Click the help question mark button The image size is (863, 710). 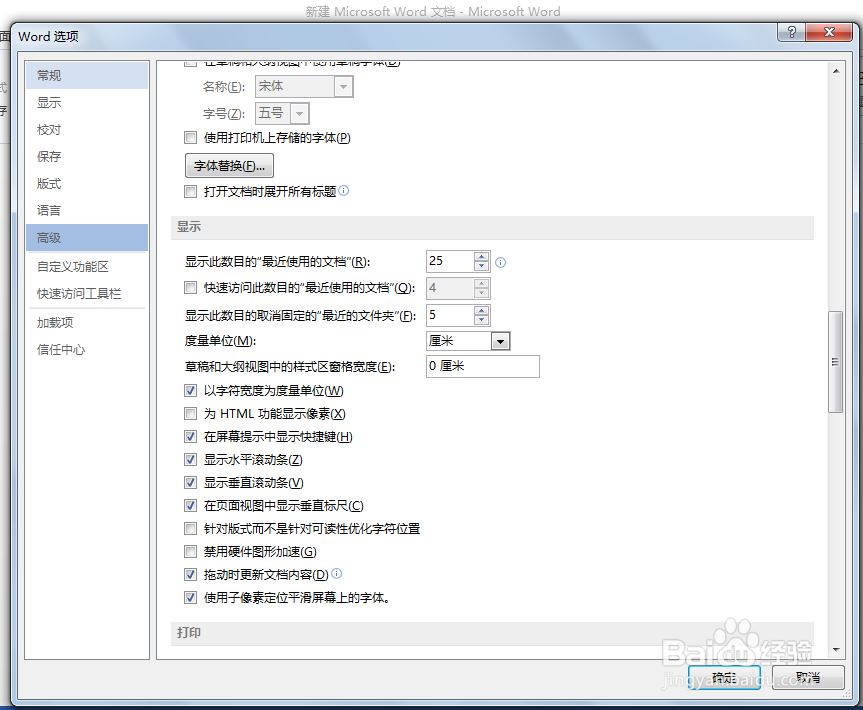point(791,32)
